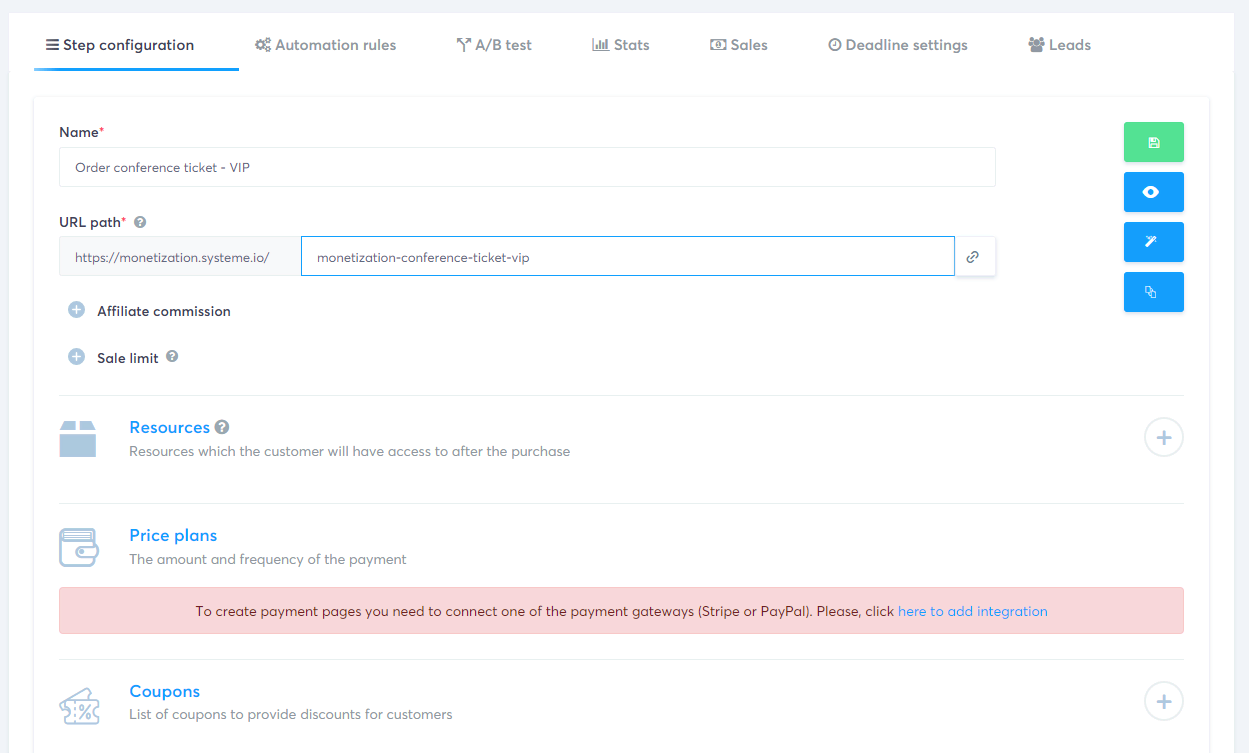This screenshot has width=1249, height=753.
Task: Add a resource with the Resources plus button
Action: [1164, 438]
